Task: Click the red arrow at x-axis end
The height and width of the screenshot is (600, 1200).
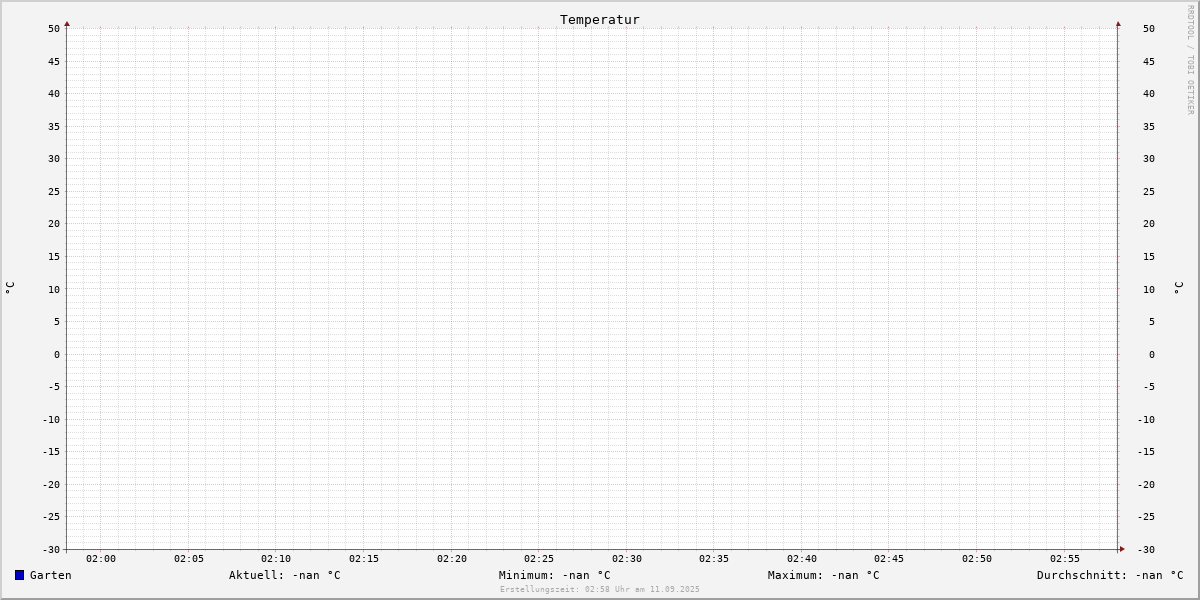Action: tap(1122, 549)
